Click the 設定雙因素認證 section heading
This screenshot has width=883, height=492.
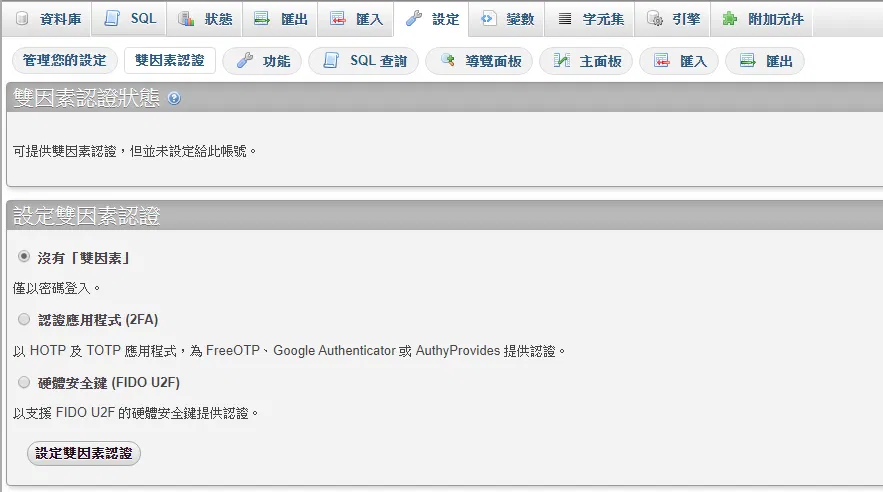87,216
